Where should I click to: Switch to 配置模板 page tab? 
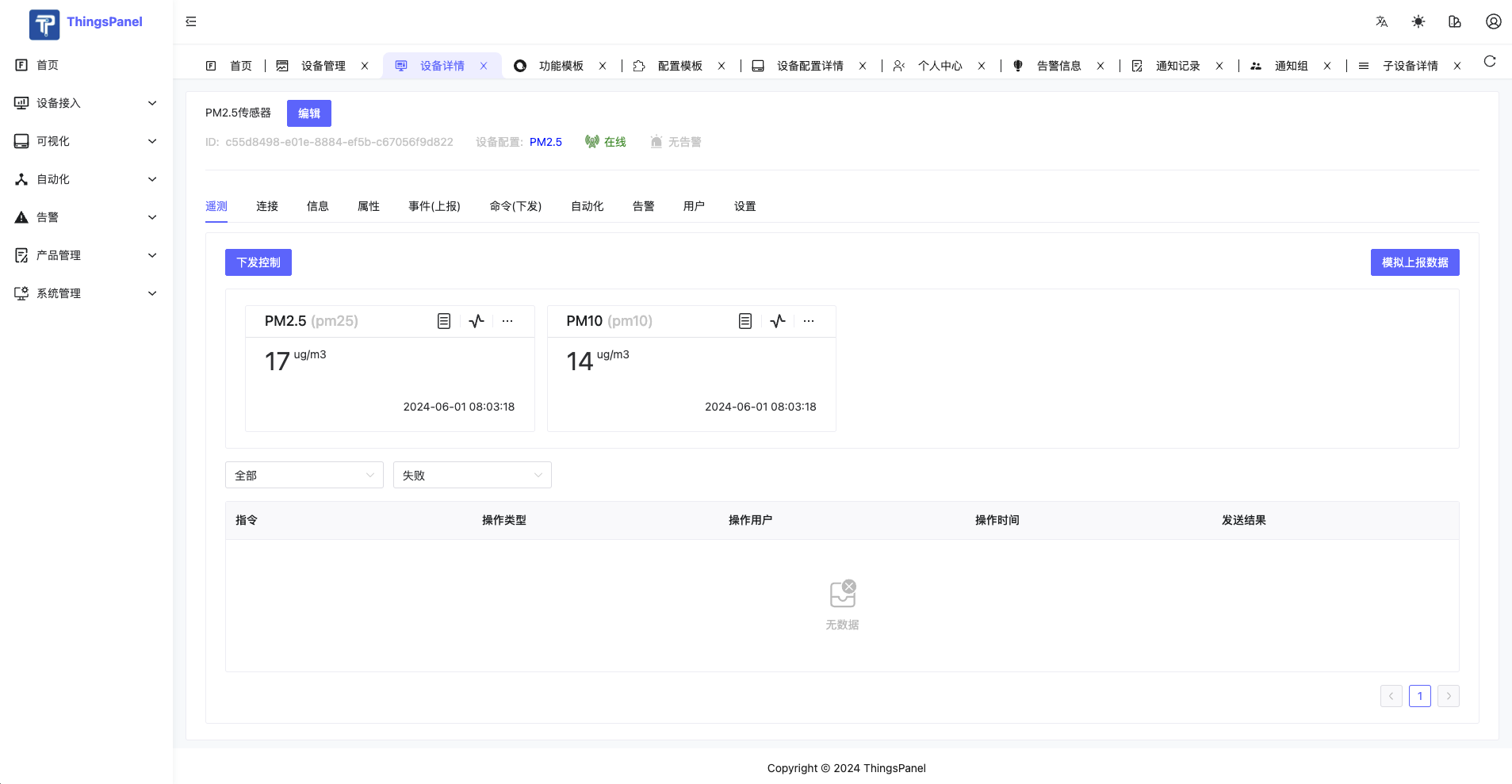[x=679, y=66]
